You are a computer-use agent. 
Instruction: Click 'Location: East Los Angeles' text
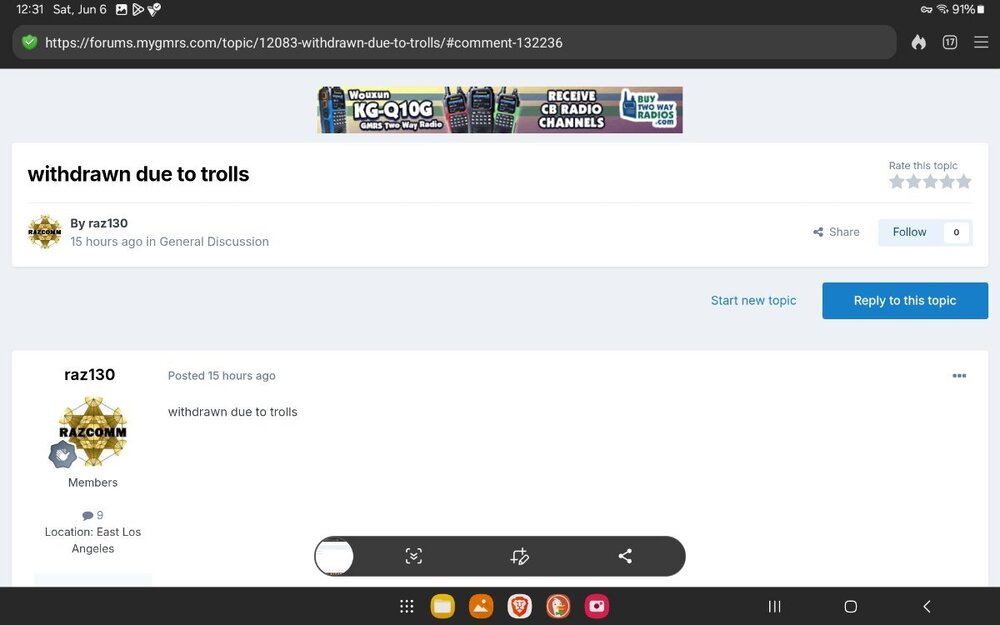click(x=93, y=540)
